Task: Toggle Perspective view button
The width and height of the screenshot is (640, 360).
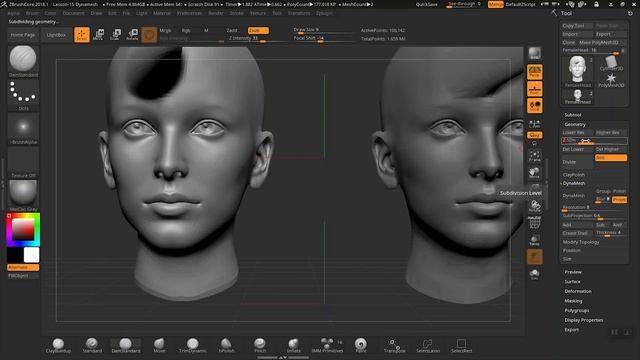Action: pos(534,72)
